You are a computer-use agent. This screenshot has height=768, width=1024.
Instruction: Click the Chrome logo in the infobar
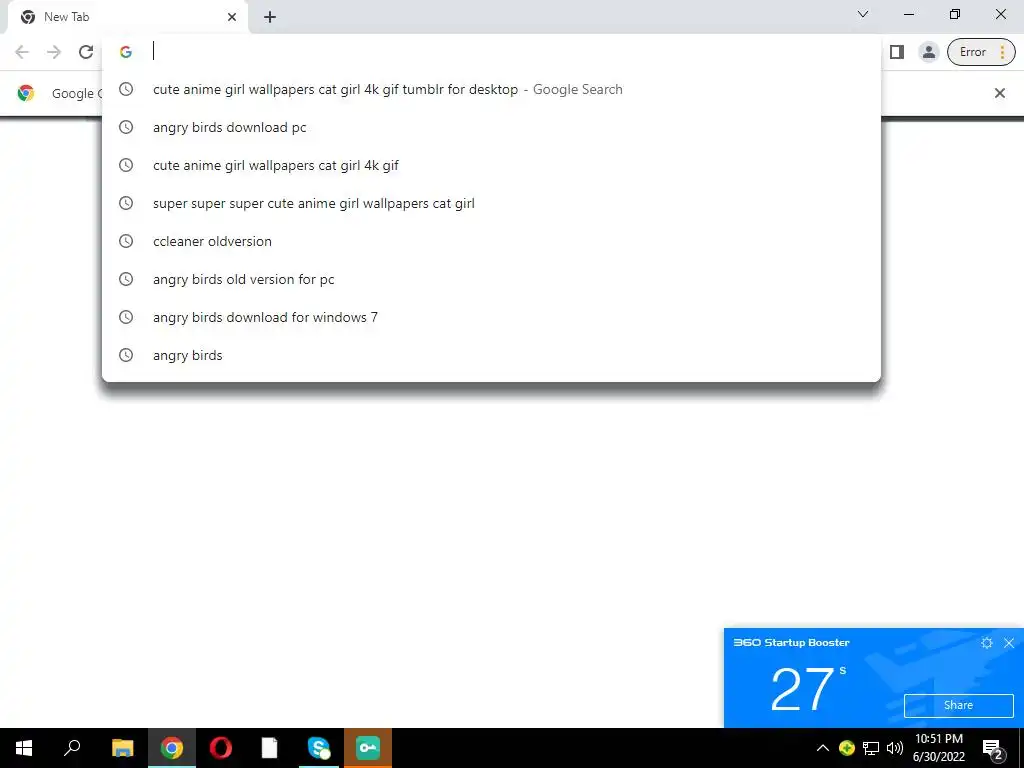[26, 93]
